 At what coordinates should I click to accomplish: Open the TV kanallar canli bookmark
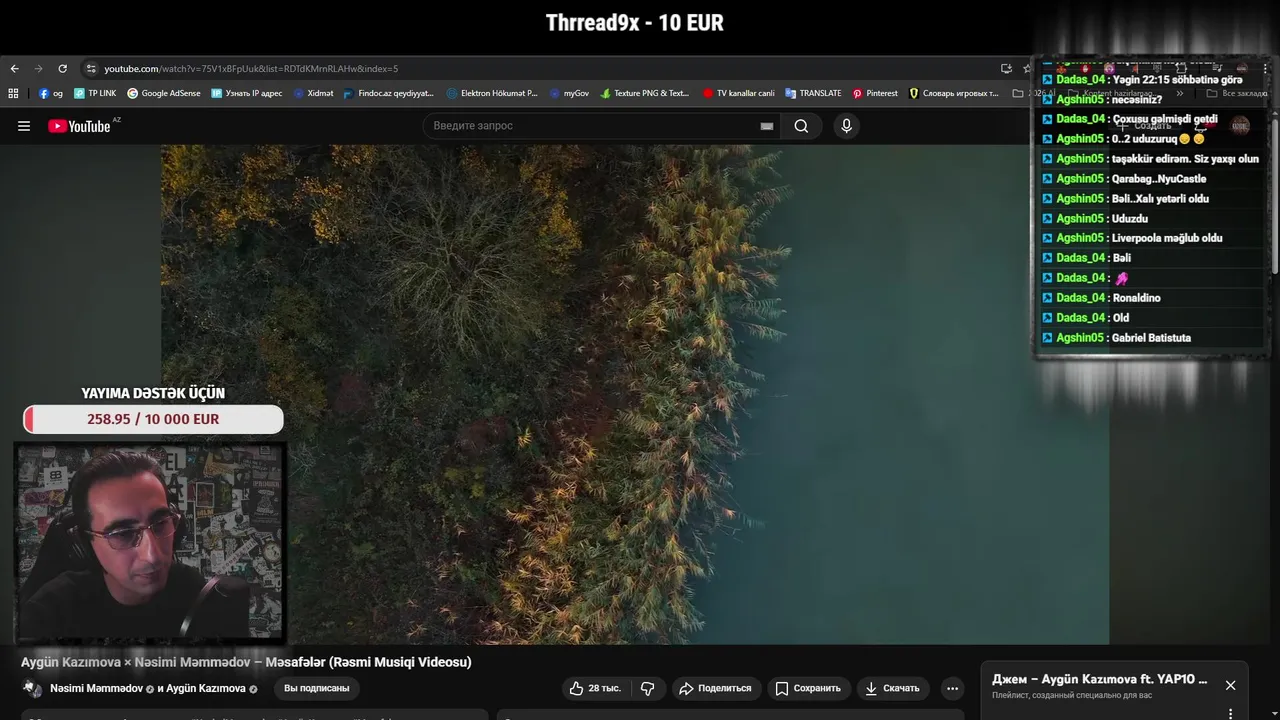click(x=738, y=93)
